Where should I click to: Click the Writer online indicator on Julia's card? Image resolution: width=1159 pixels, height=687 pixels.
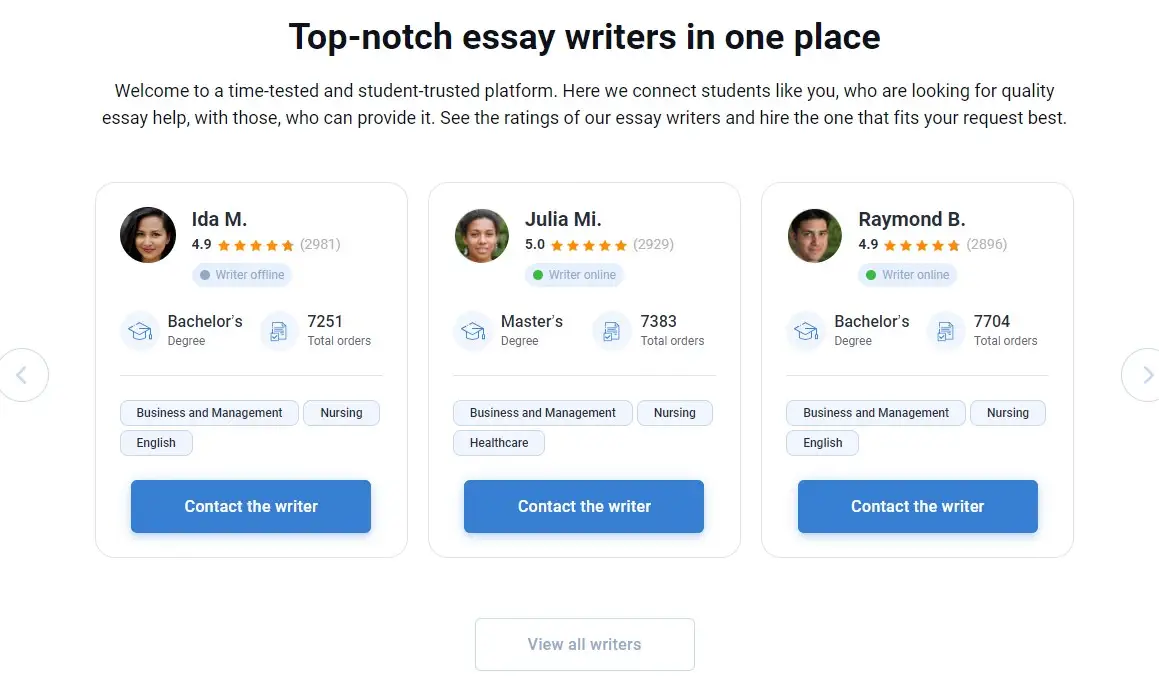(574, 275)
